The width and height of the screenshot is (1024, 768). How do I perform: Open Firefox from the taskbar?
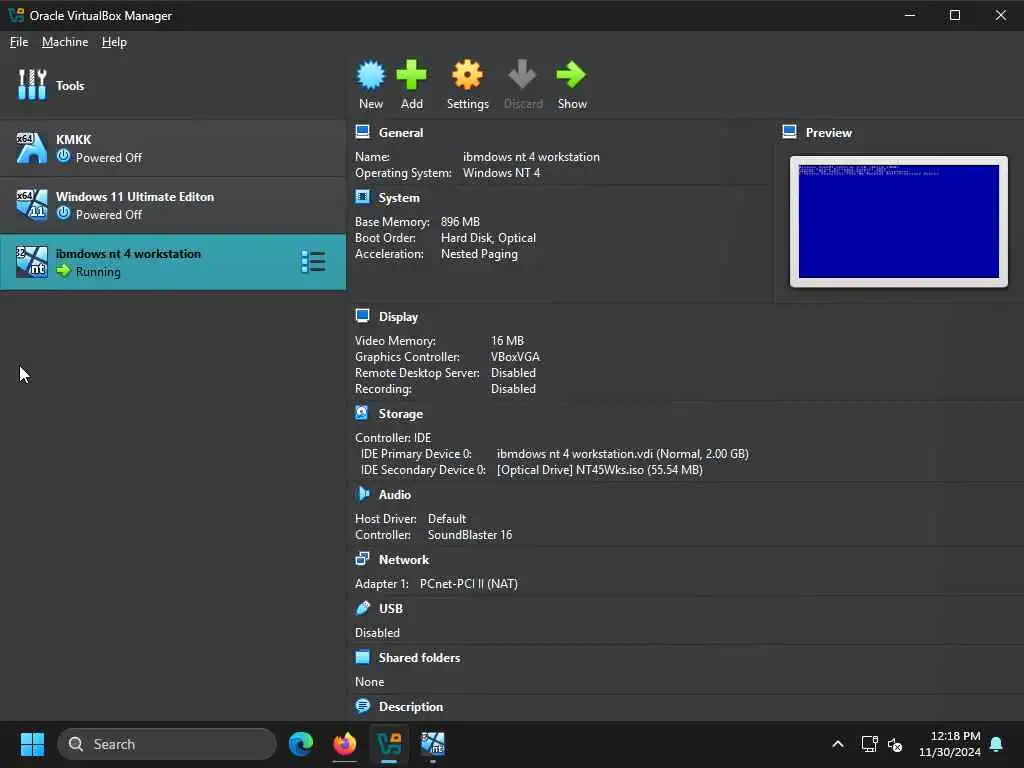(345, 744)
